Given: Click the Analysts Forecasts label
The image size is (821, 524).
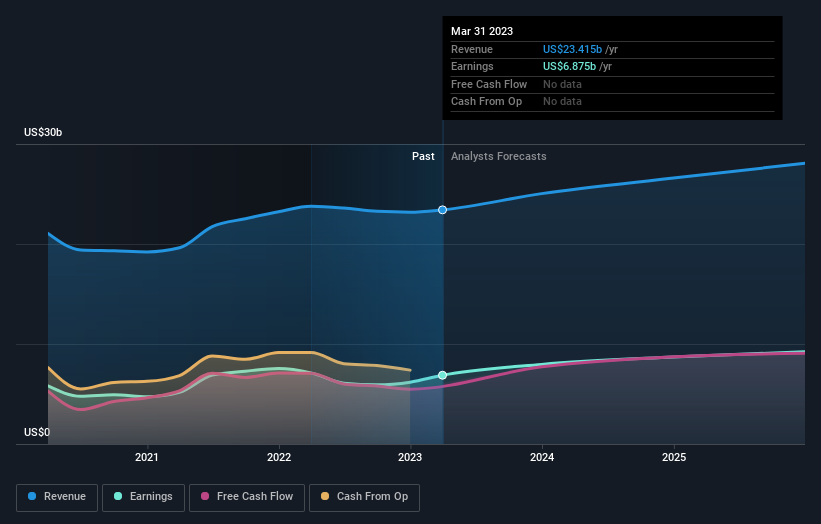Looking at the screenshot, I should click(x=498, y=157).
